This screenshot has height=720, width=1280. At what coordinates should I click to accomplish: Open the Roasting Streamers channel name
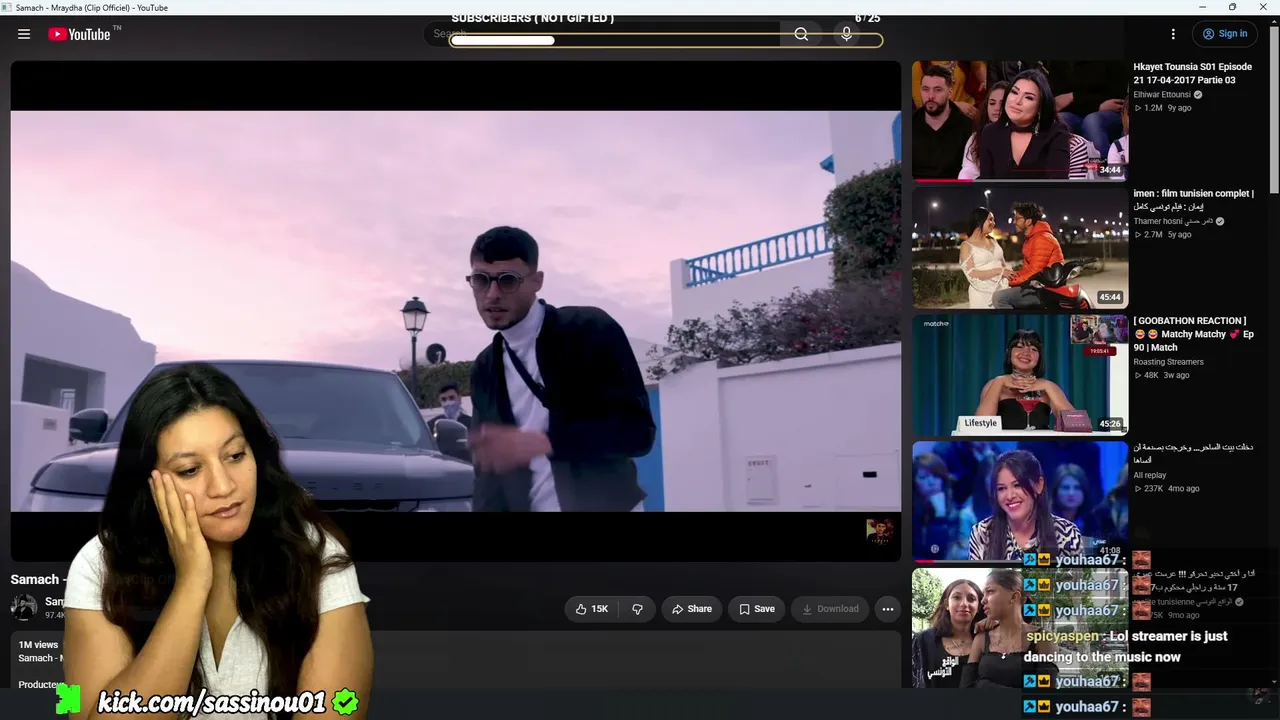(x=1168, y=362)
